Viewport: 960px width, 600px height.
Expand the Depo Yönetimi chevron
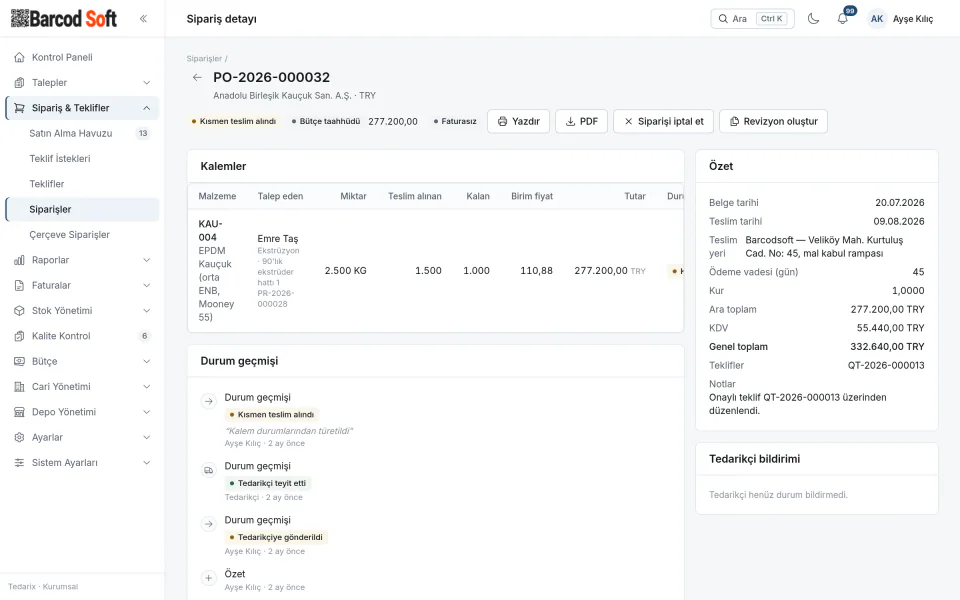coord(146,412)
